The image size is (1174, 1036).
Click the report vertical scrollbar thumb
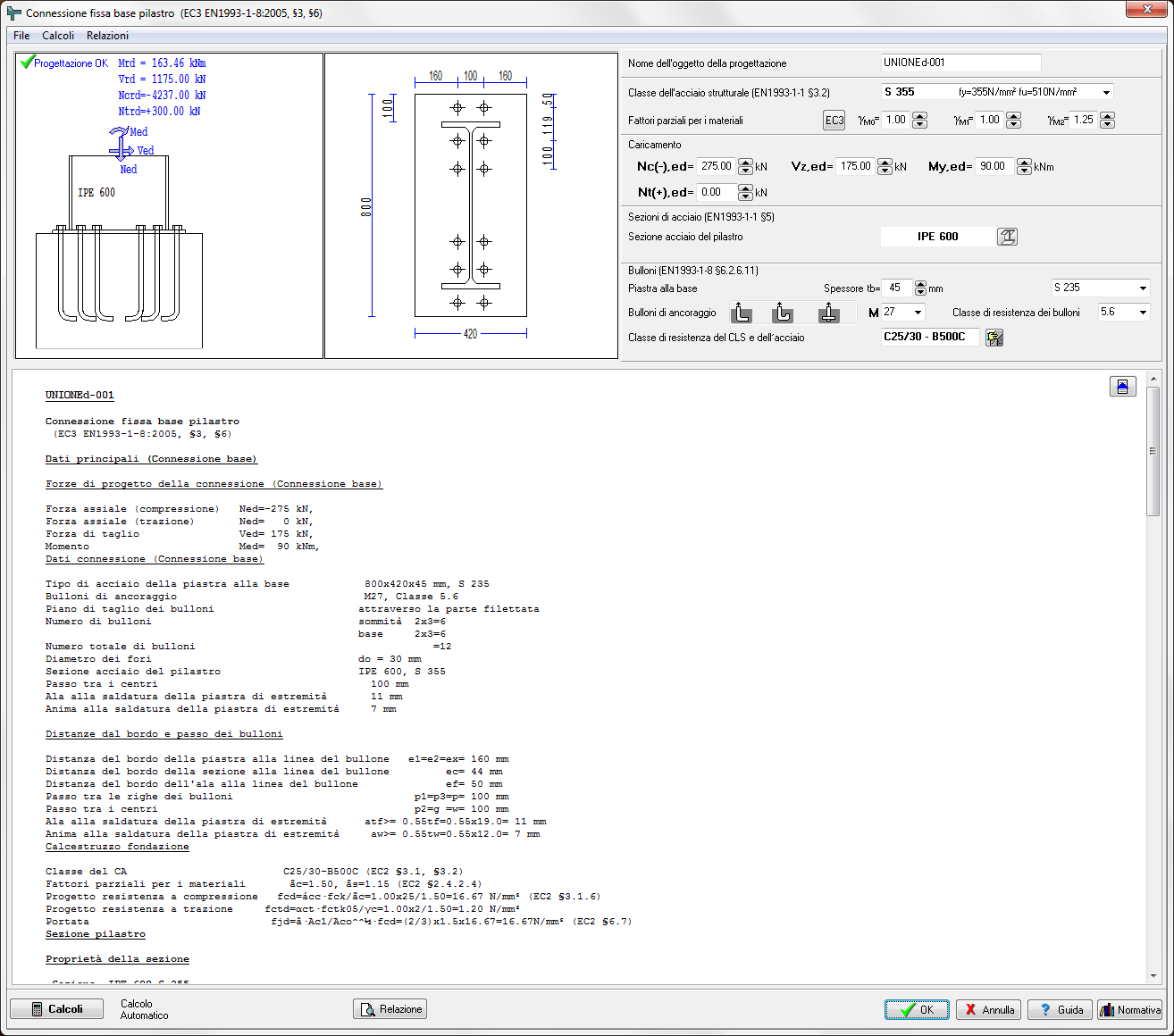[1153, 452]
